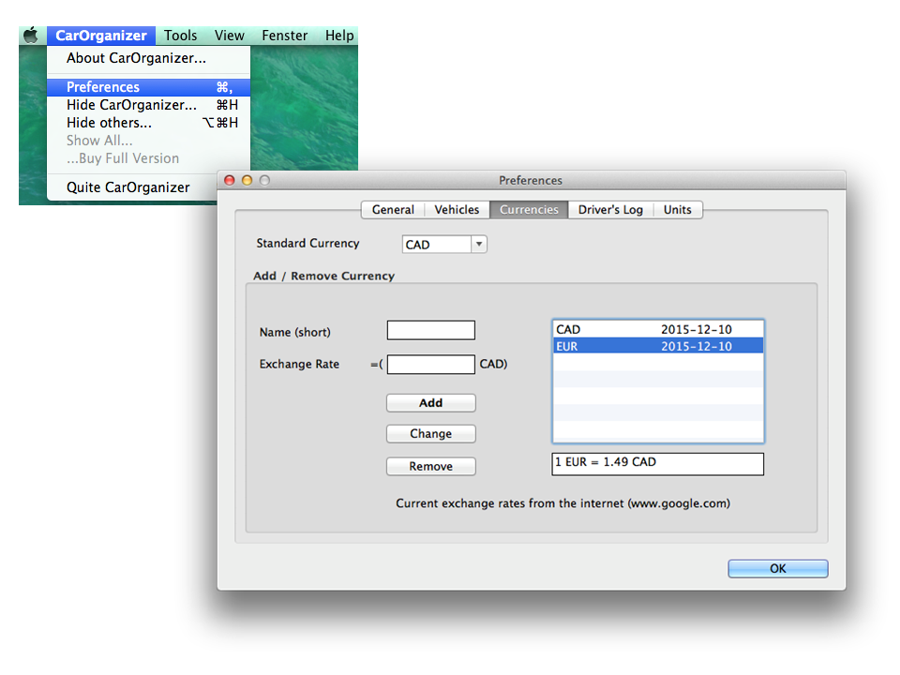Open the Apple menu icon
This screenshot has width=900, height=675.
(31, 35)
